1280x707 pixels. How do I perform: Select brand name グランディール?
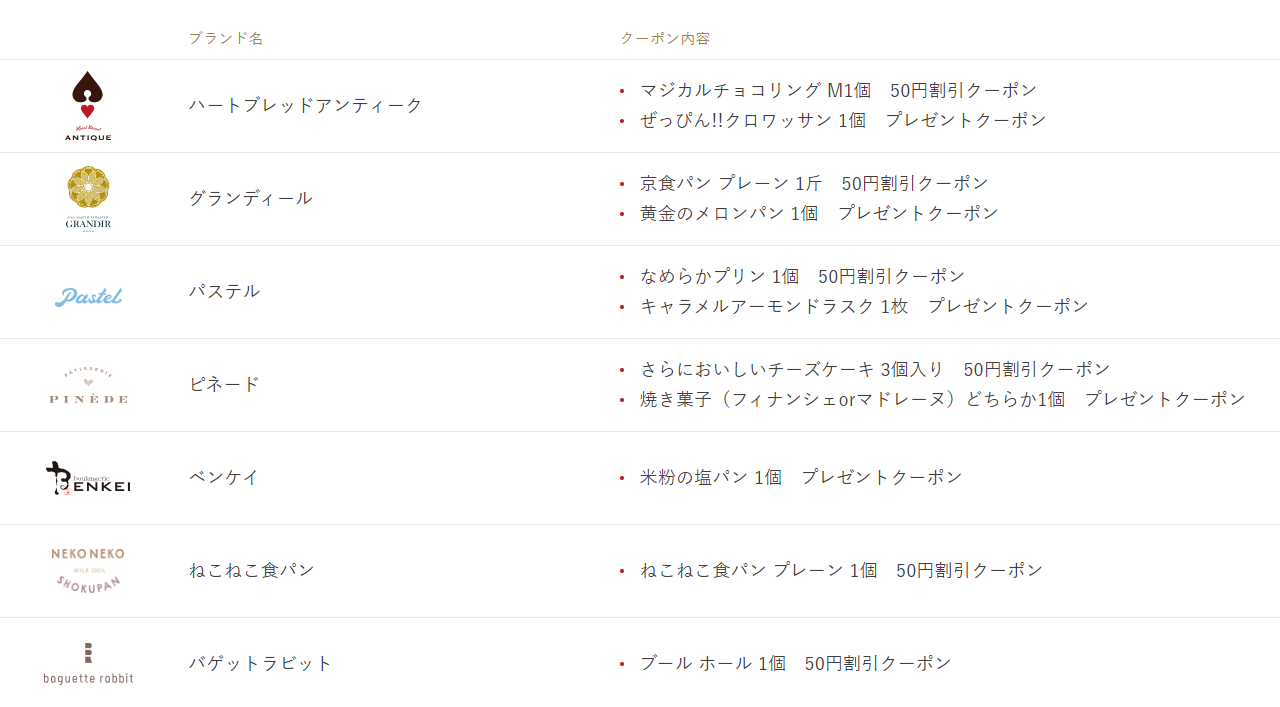[x=251, y=198]
